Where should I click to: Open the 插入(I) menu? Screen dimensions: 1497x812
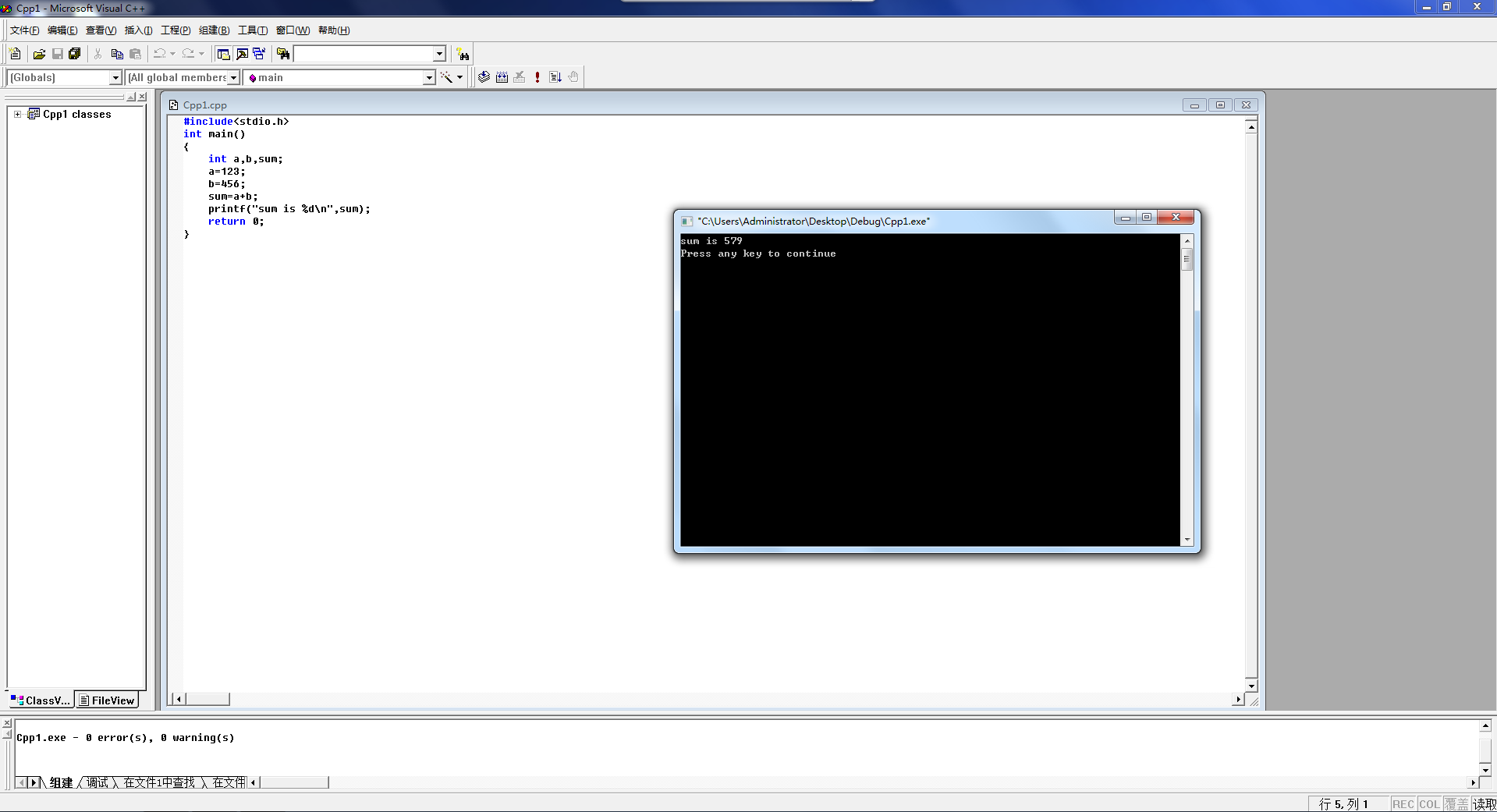[138, 30]
